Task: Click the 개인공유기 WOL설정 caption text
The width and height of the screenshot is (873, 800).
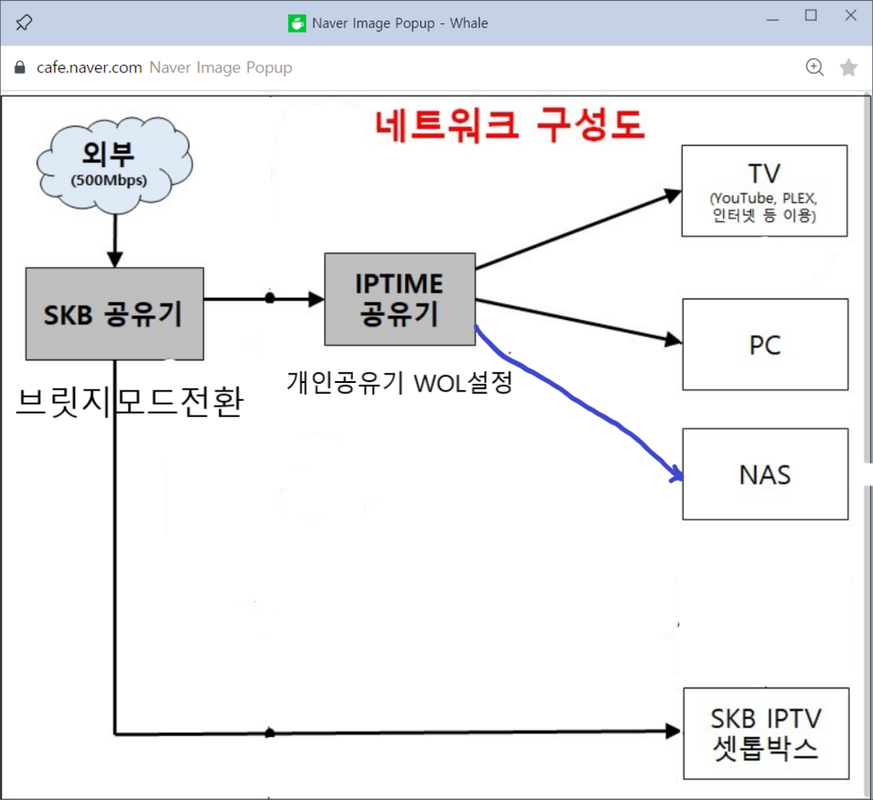Action: (399, 382)
